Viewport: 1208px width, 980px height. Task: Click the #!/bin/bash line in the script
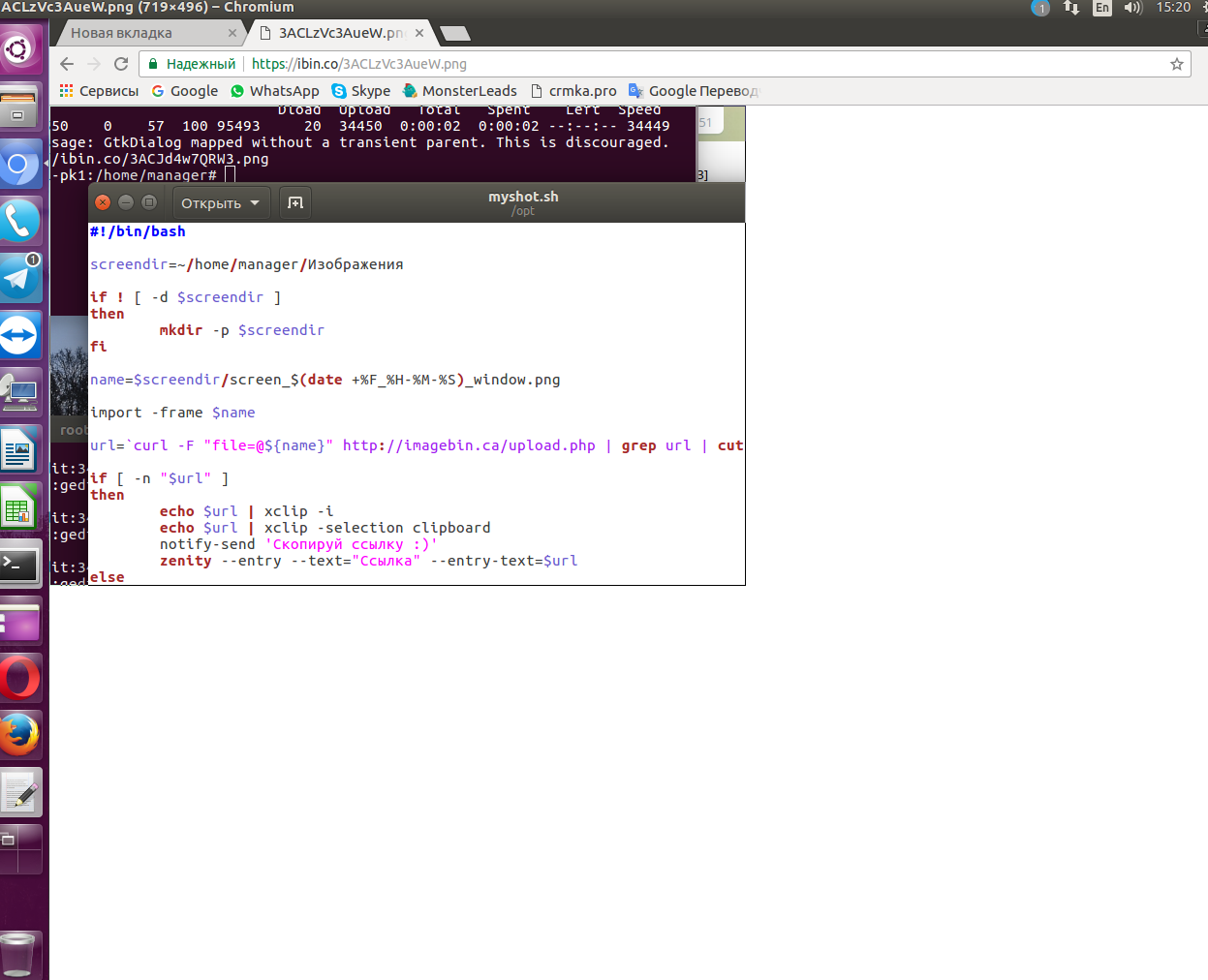(x=138, y=231)
